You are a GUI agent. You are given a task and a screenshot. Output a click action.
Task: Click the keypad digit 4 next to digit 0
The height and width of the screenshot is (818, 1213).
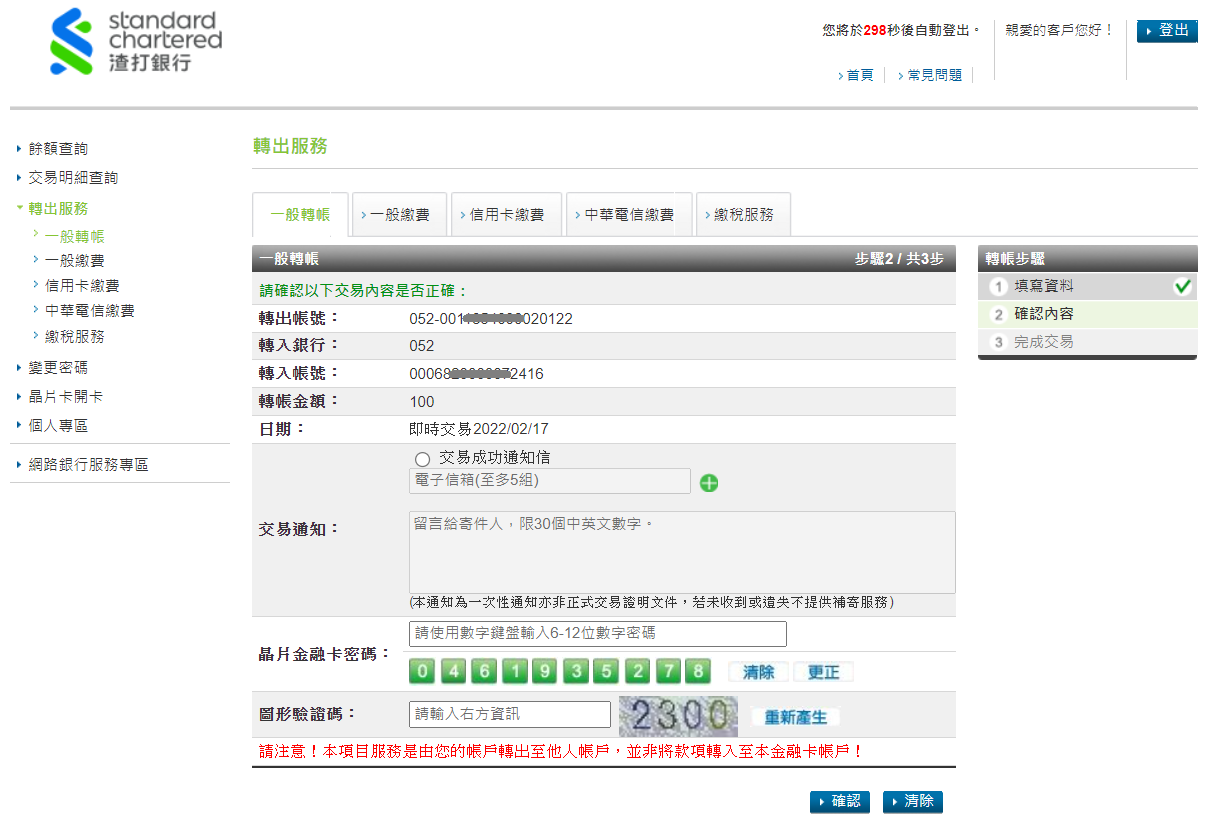[453, 671]
